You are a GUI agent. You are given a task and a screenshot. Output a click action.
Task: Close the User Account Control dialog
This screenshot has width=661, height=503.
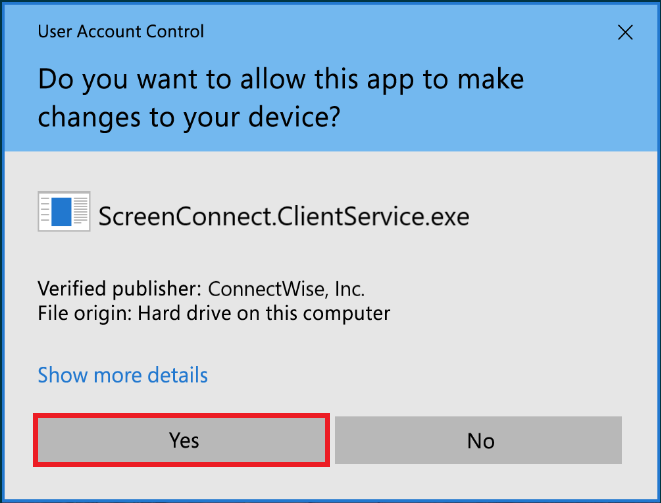pyautogui.click(x=625, y=32)
